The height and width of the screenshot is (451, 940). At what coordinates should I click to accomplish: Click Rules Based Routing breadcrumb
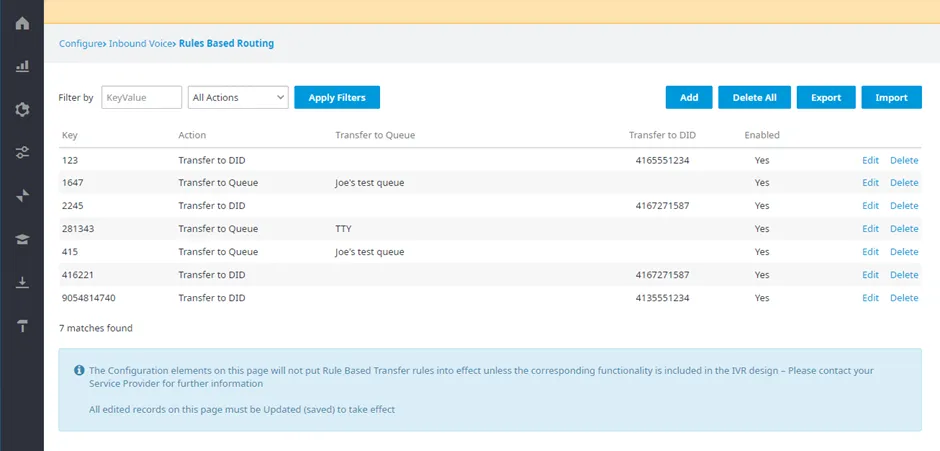227,43
